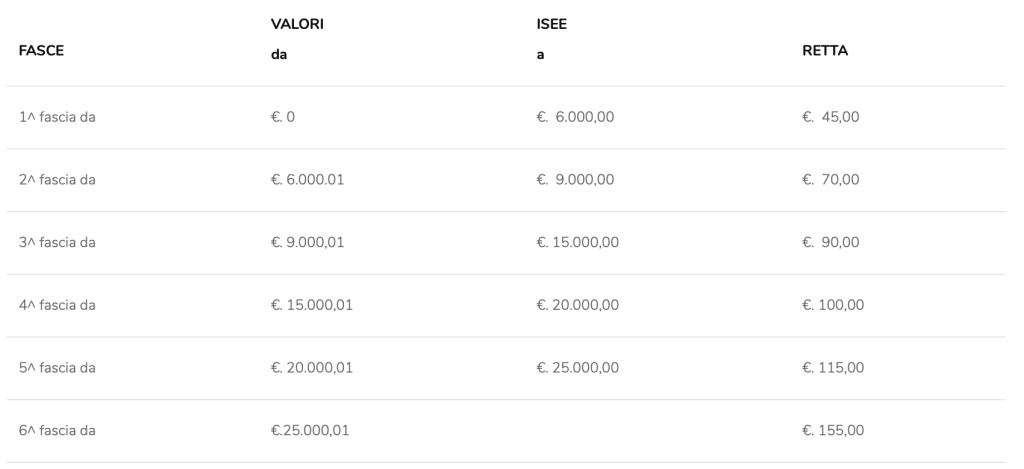The width and height of the screenshot is (1024, 469).
Task: Select the 1^ fascia da row label
Action: pos(57,117)
